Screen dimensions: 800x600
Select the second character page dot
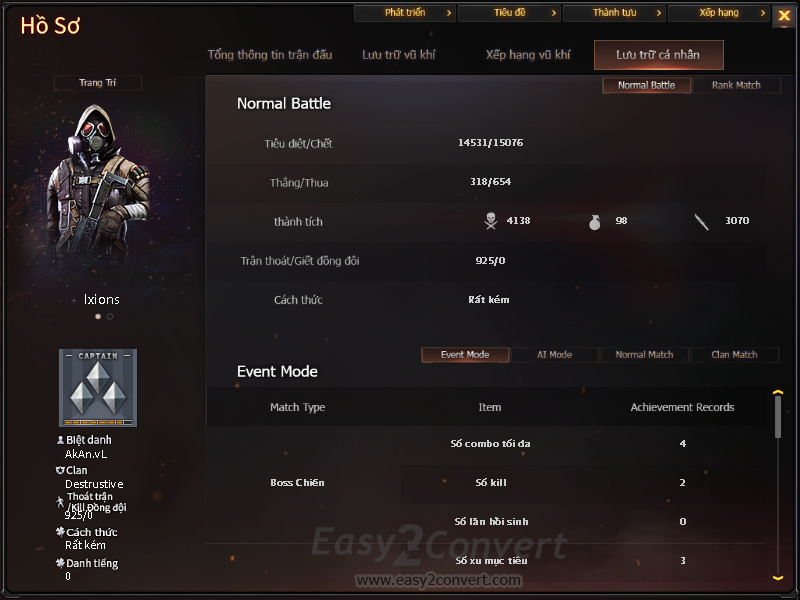click(110, 316)
